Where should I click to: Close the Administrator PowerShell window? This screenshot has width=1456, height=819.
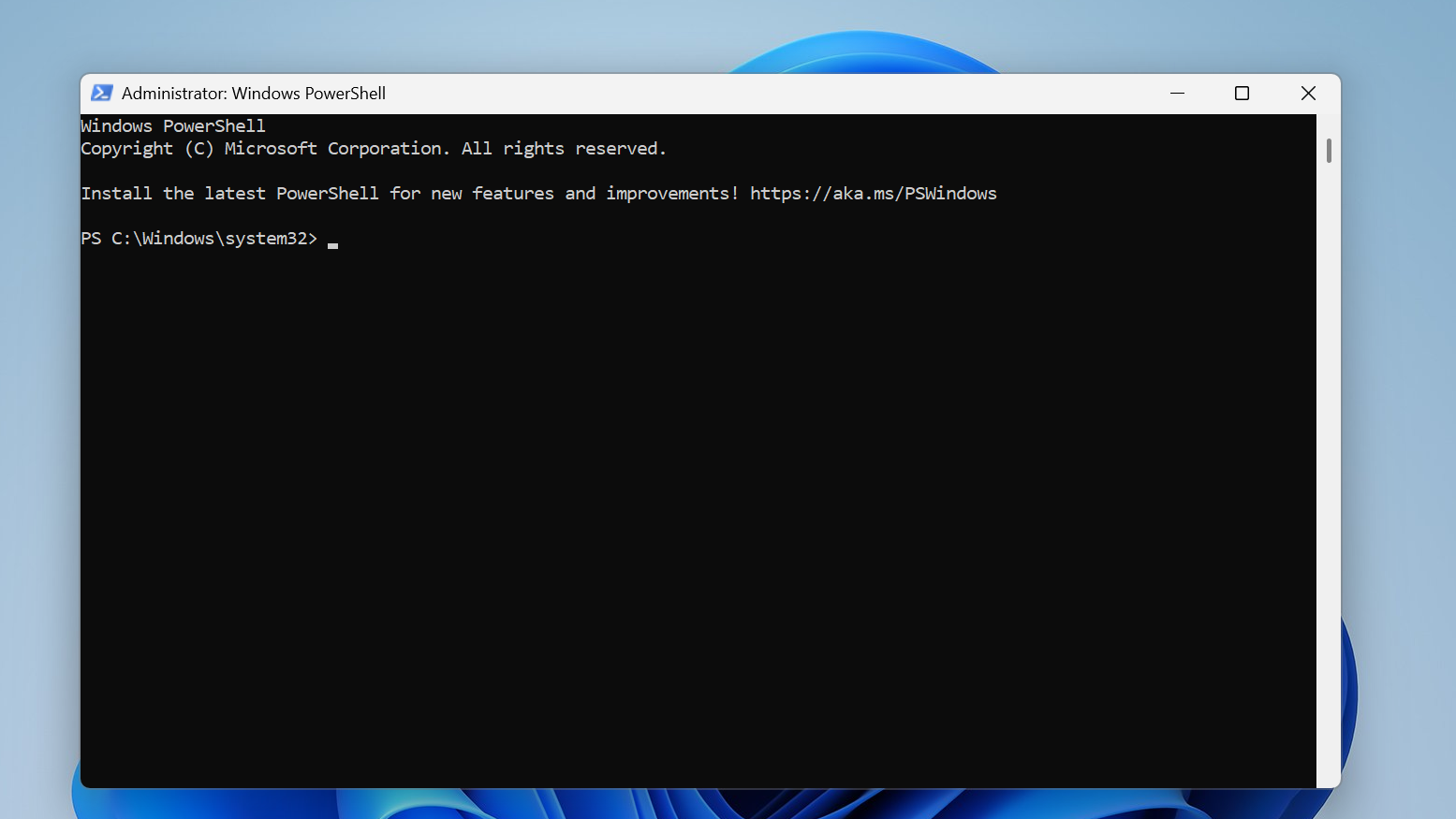coord(1308,93)
